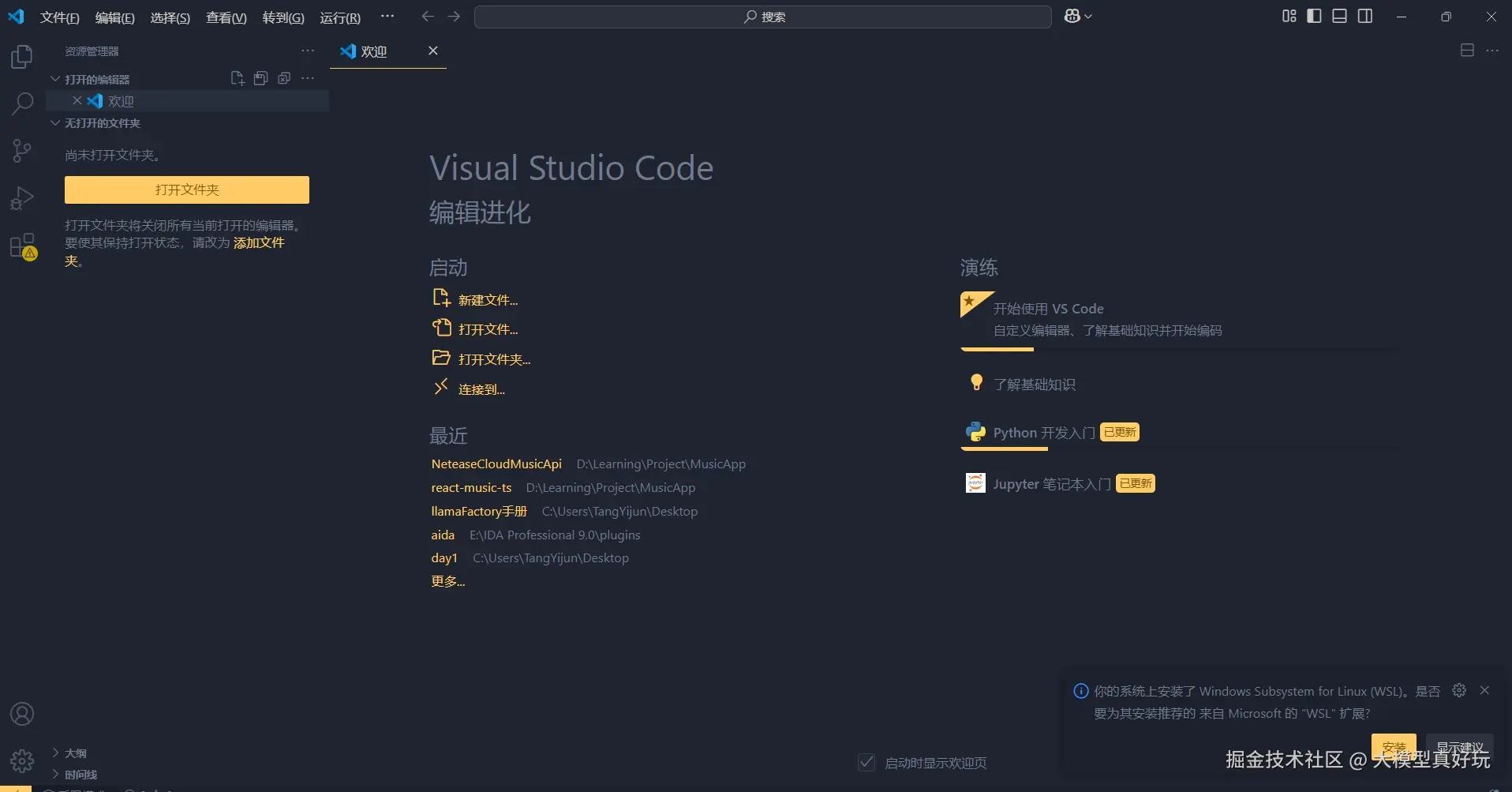Click the close all editors icon in 打开的编辑器
The height and width of the screenshot is (792, 1512).
284,78
